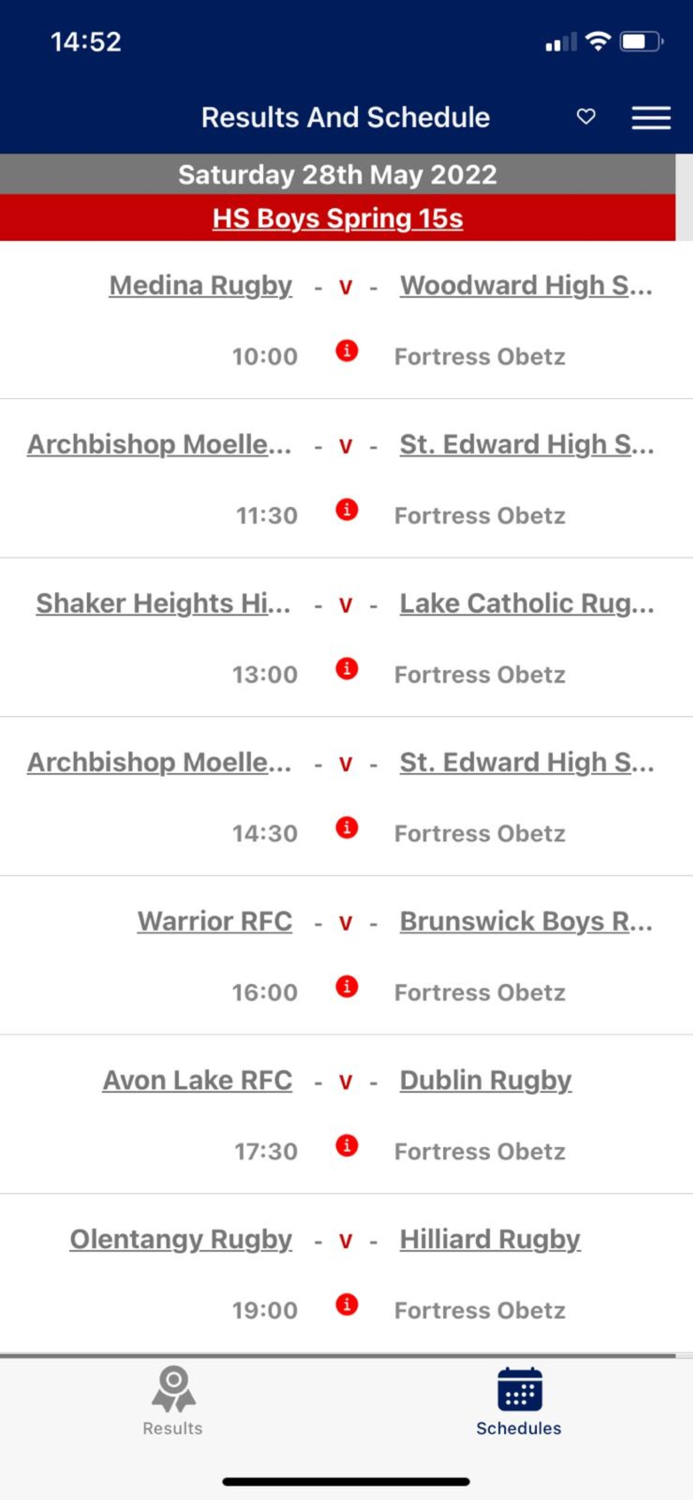
Task: Tap the heart favorite icon
Action: click(586, 117)
